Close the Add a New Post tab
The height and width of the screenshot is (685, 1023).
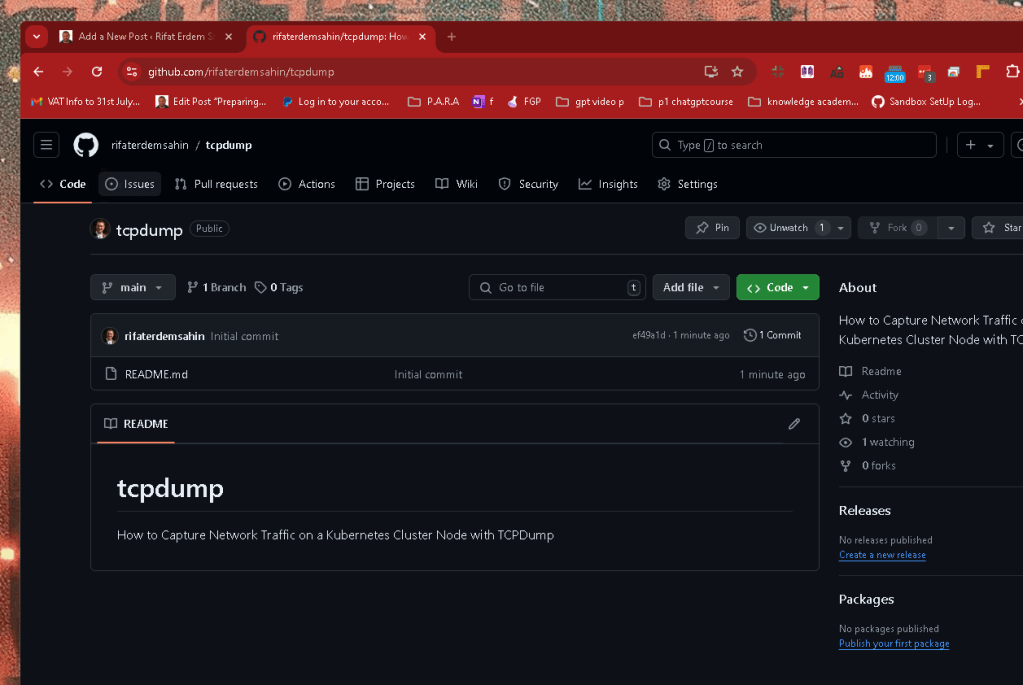[x=228, y=37]
